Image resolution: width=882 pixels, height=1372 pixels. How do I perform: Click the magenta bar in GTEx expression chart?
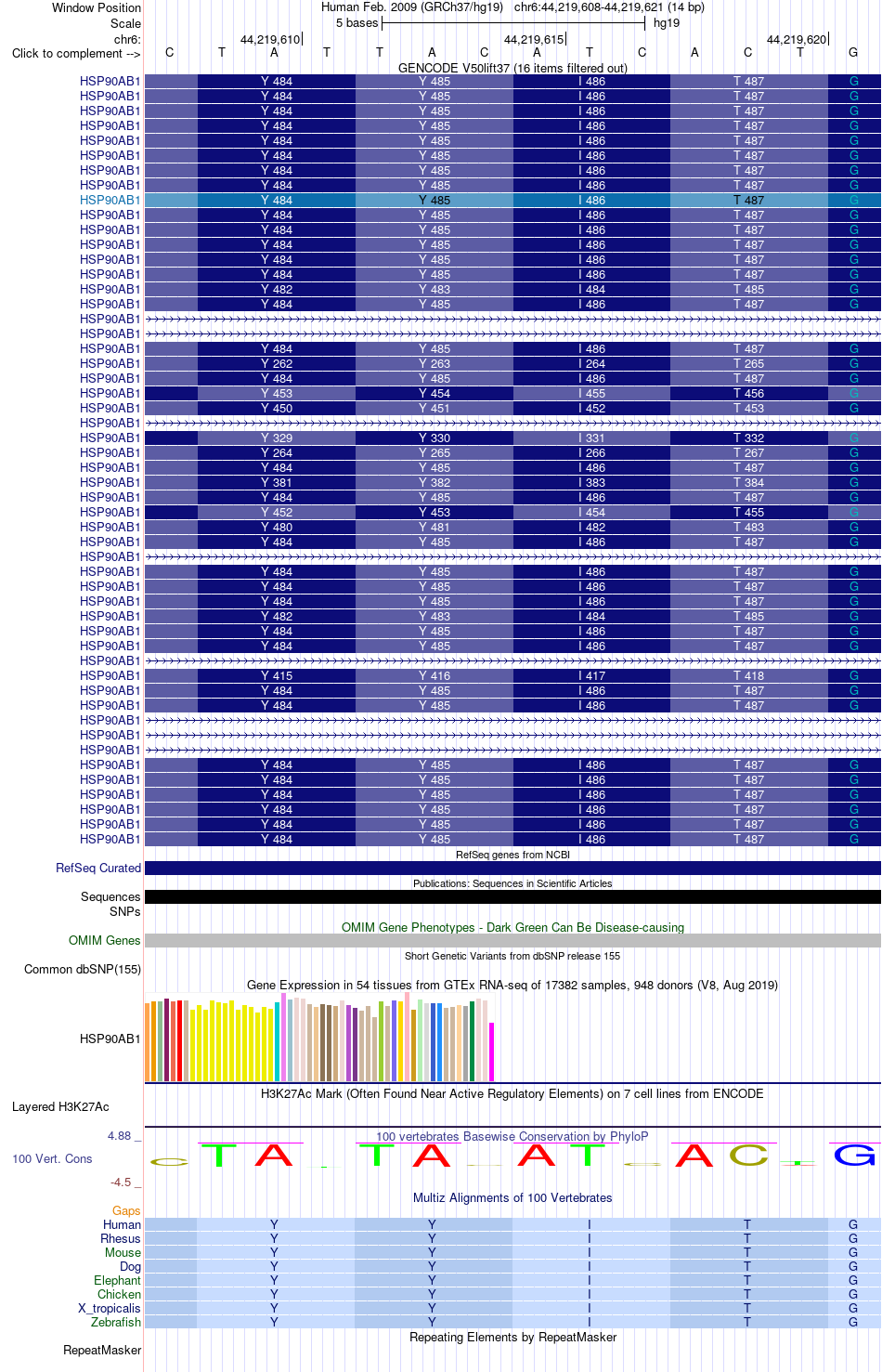(491, 1052)
